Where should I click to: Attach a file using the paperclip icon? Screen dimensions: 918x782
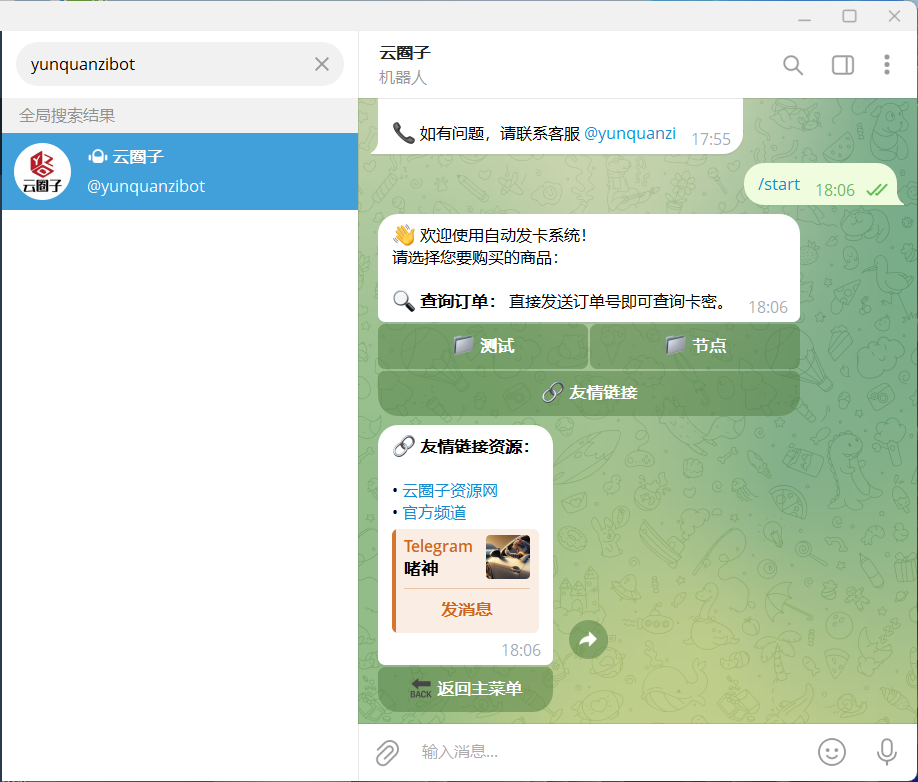coord(387,752)
